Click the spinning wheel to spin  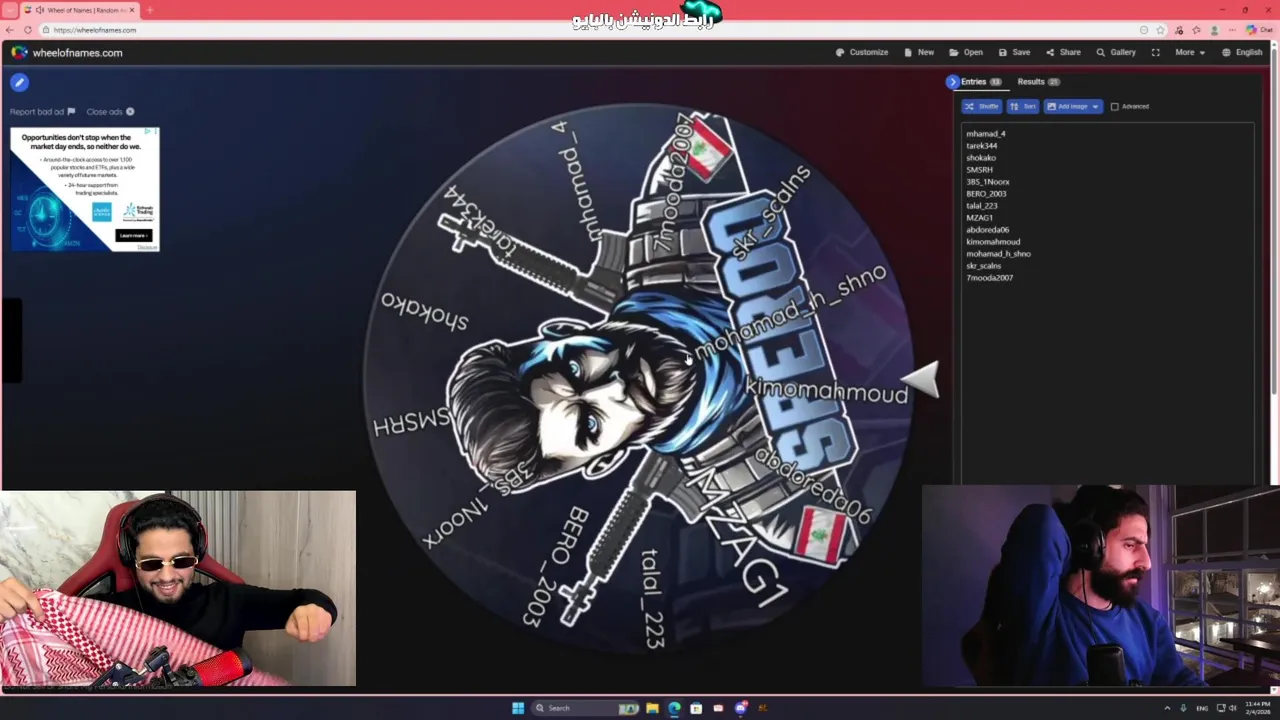click(638, 380)
